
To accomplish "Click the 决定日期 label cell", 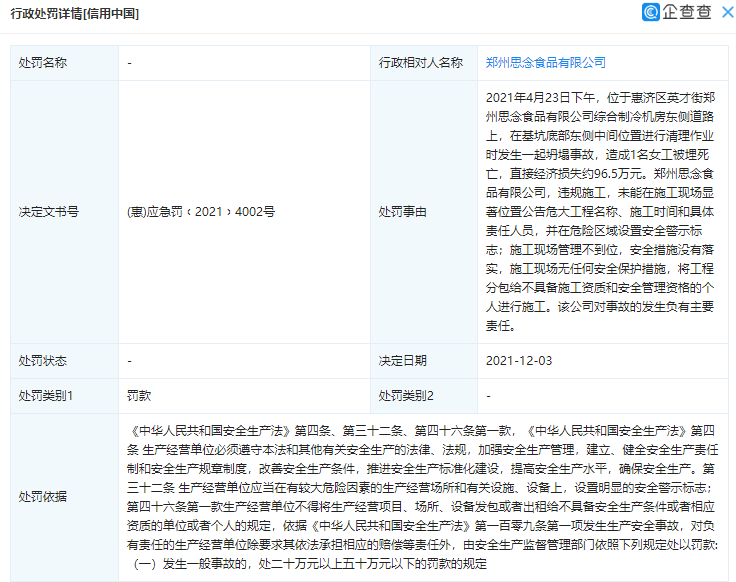I will pos(424,361).
